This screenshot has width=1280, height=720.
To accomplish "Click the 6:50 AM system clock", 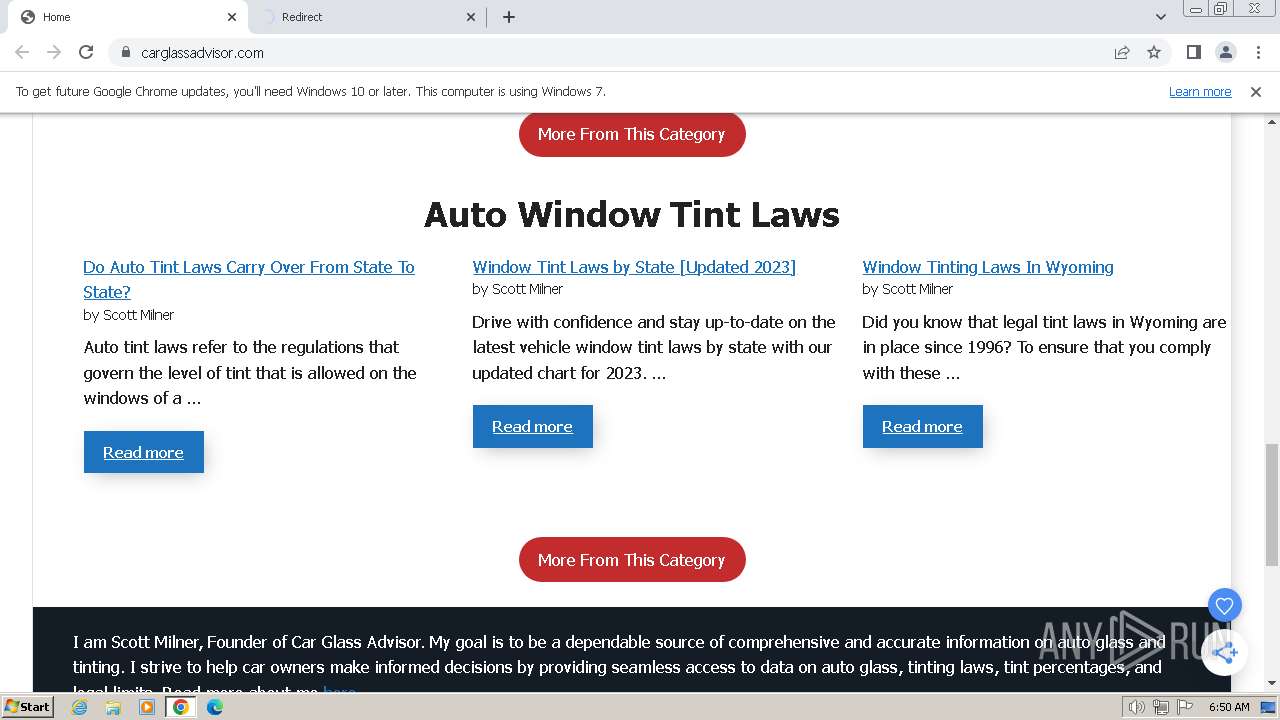I will pos(1229,707).
